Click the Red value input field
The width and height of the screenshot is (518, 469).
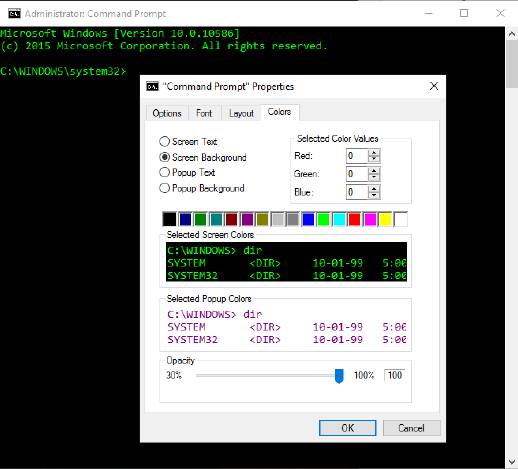click(357, 156)
